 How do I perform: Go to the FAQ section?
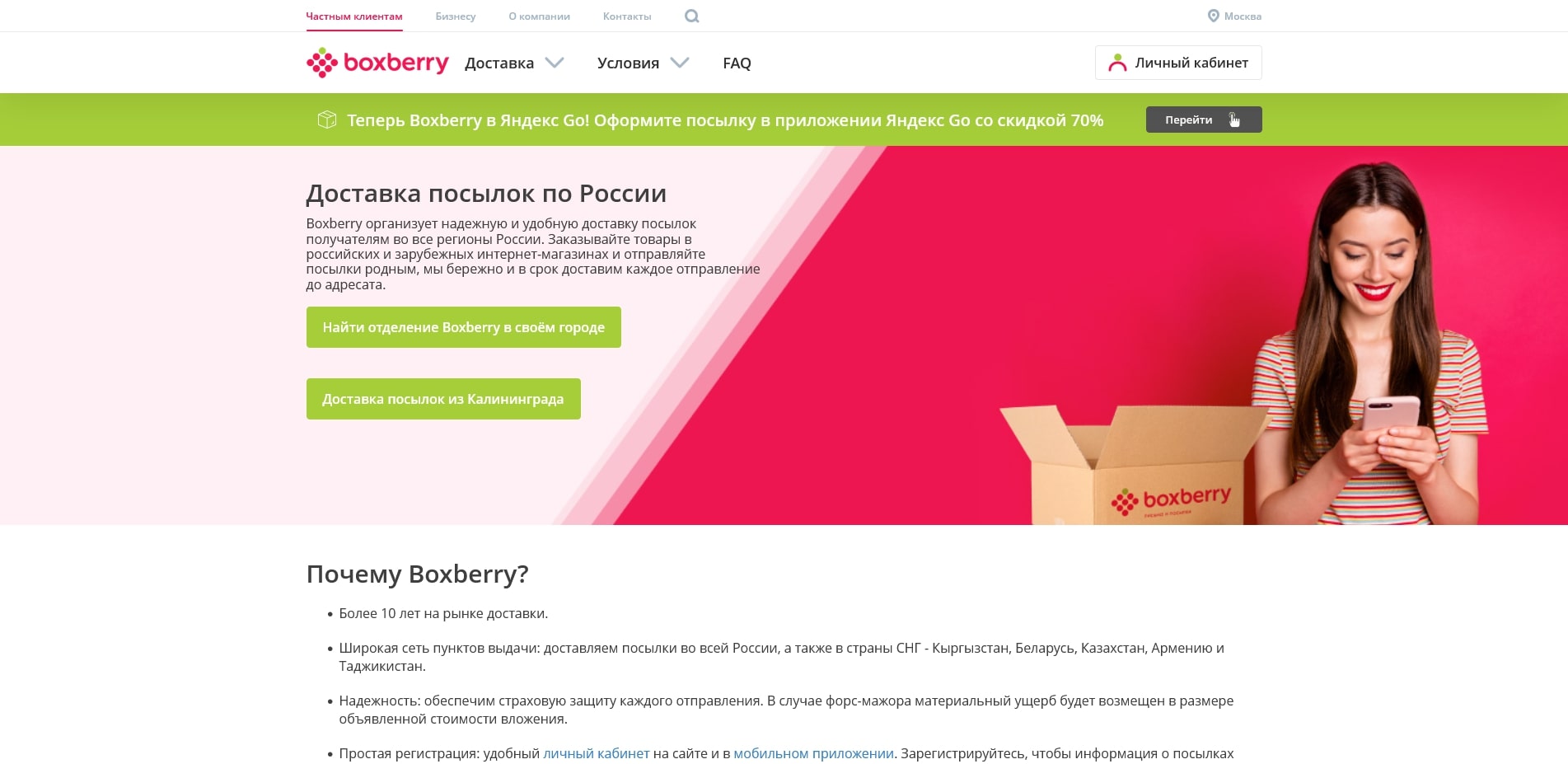point(737,63)
